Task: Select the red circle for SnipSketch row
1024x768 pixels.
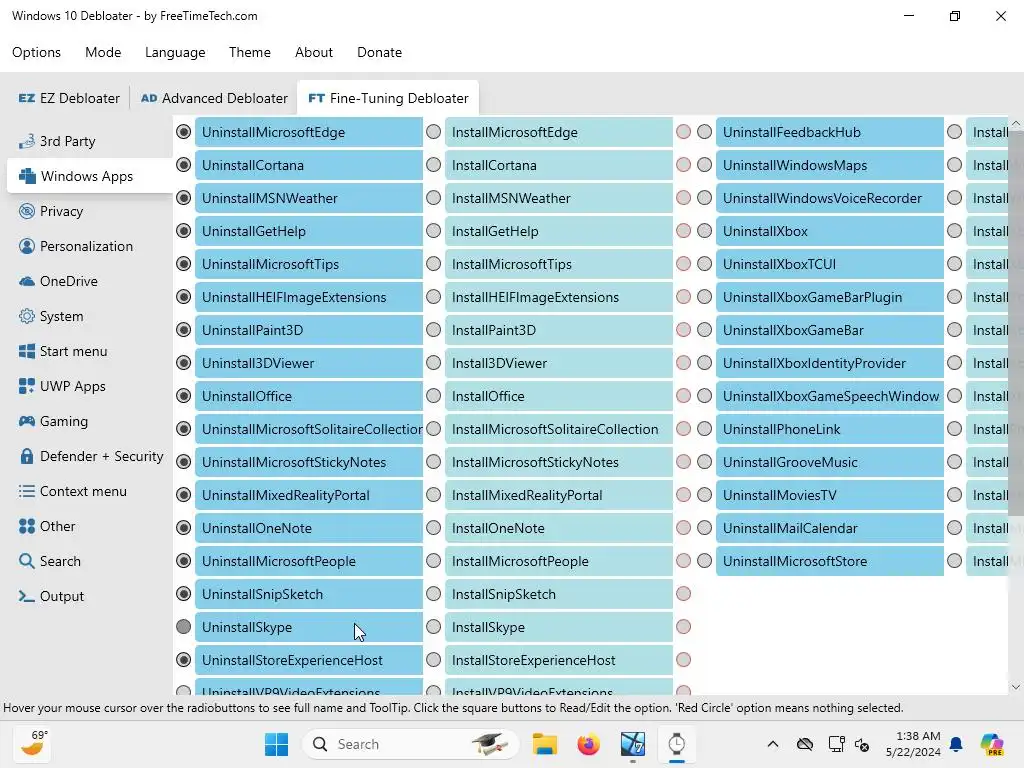Action: coord(684,594)
